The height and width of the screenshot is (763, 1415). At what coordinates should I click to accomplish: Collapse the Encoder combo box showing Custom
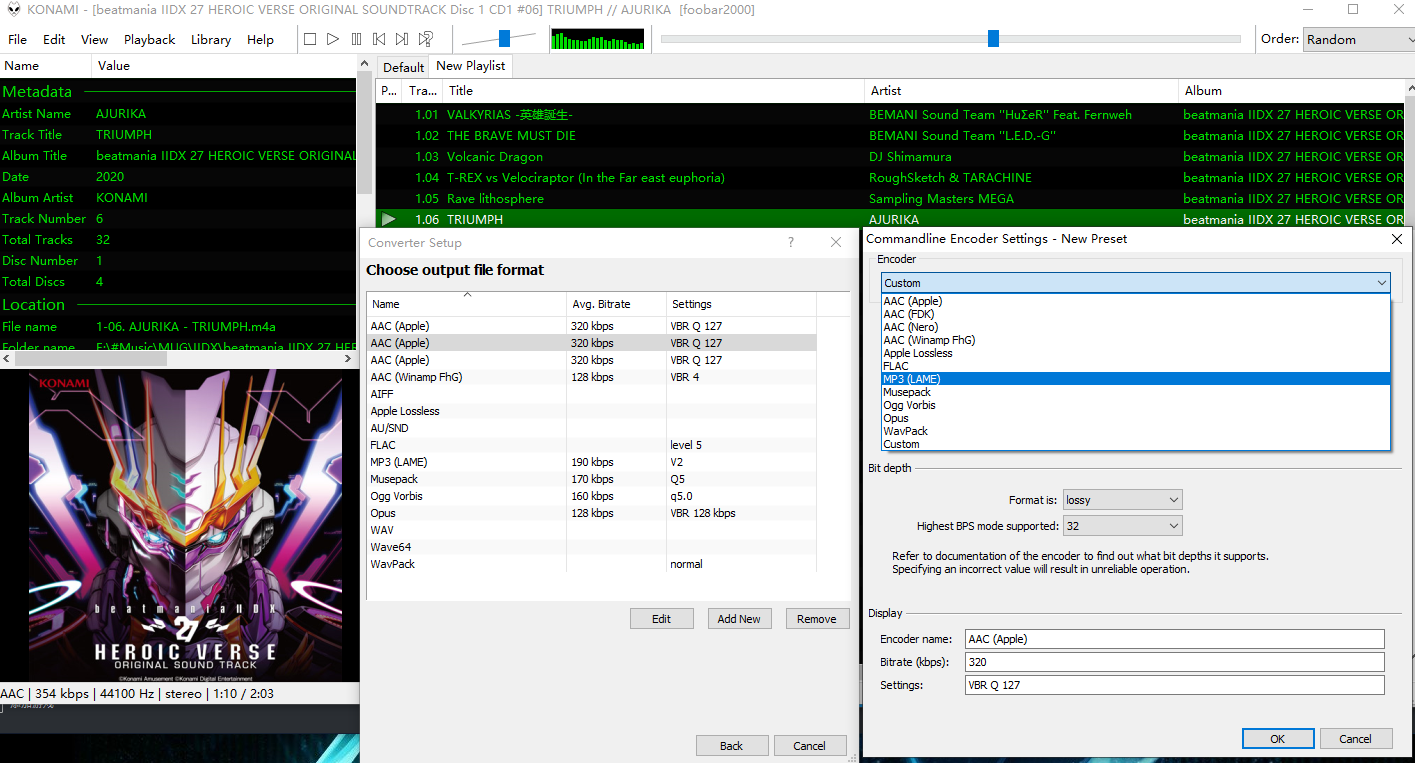(x=1136, y=283)
